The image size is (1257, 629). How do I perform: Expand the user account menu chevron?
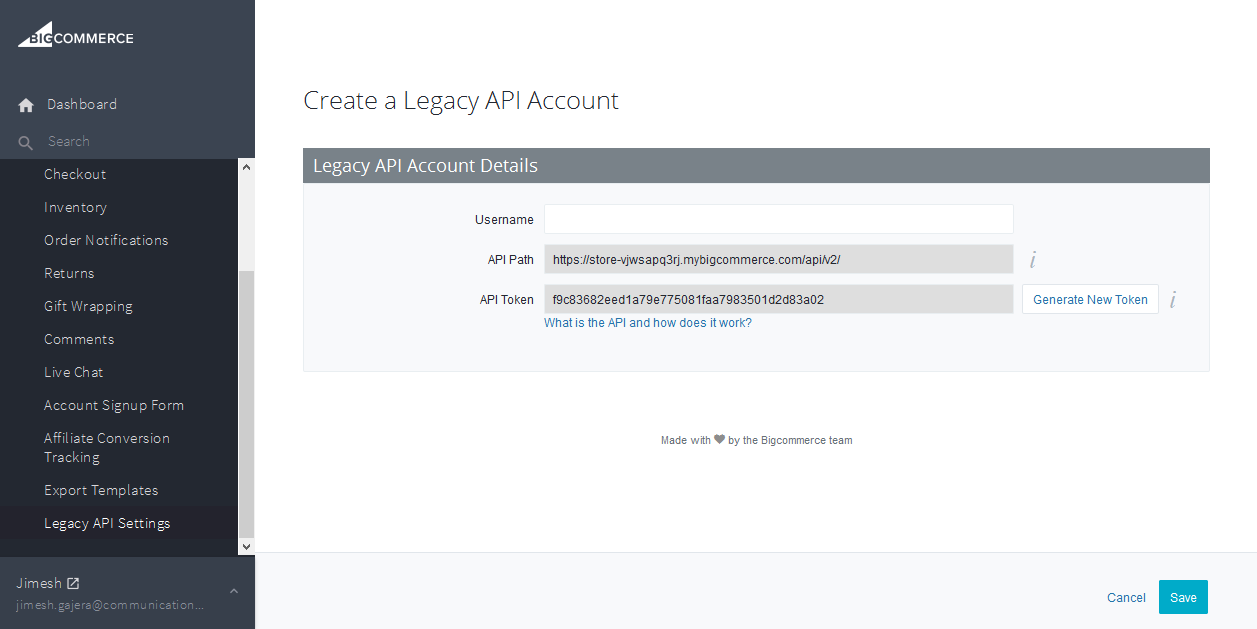pyautogui.click(x=234, y=592)
